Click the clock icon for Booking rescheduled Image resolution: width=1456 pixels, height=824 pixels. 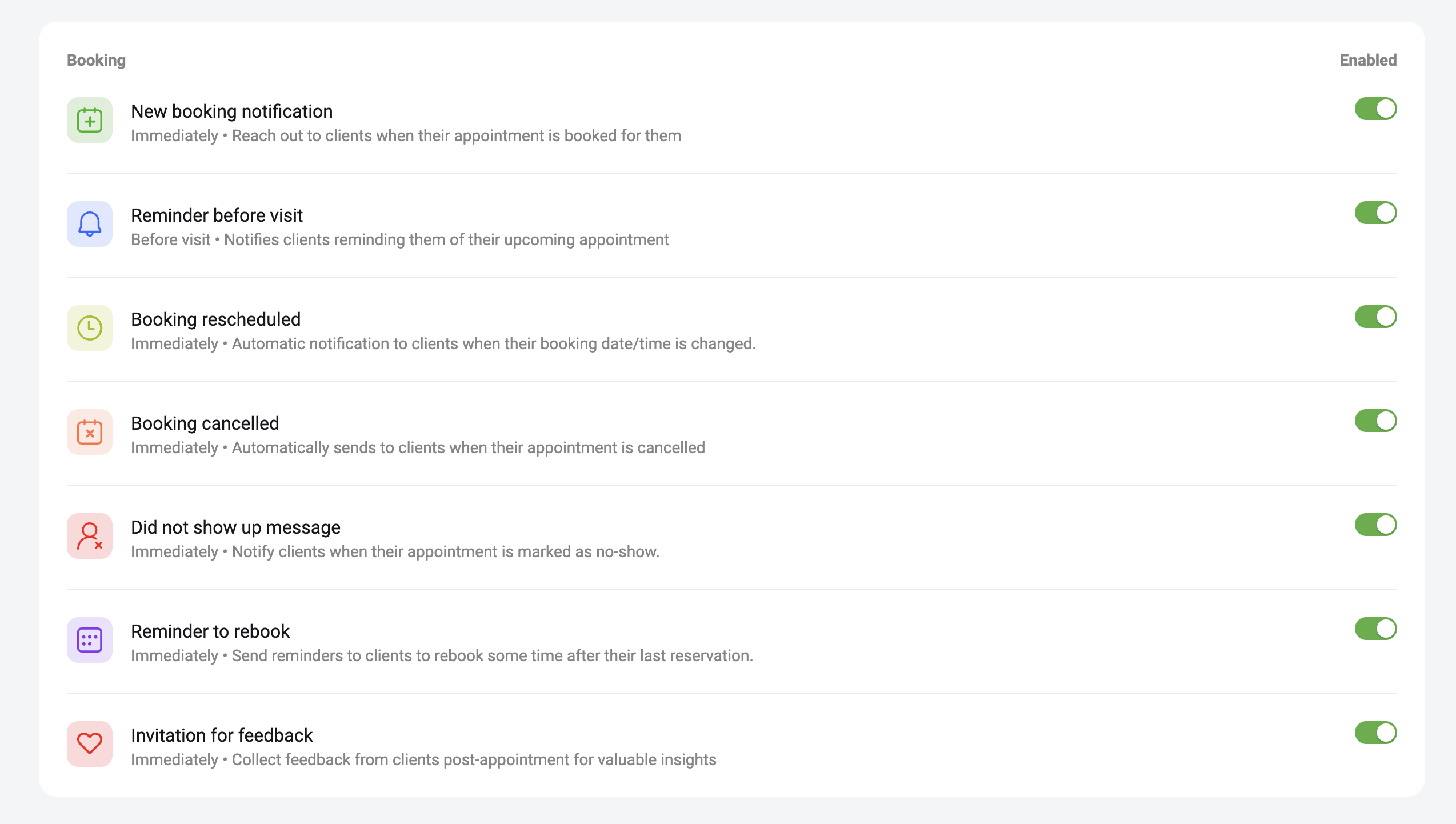tap(90, 328)
